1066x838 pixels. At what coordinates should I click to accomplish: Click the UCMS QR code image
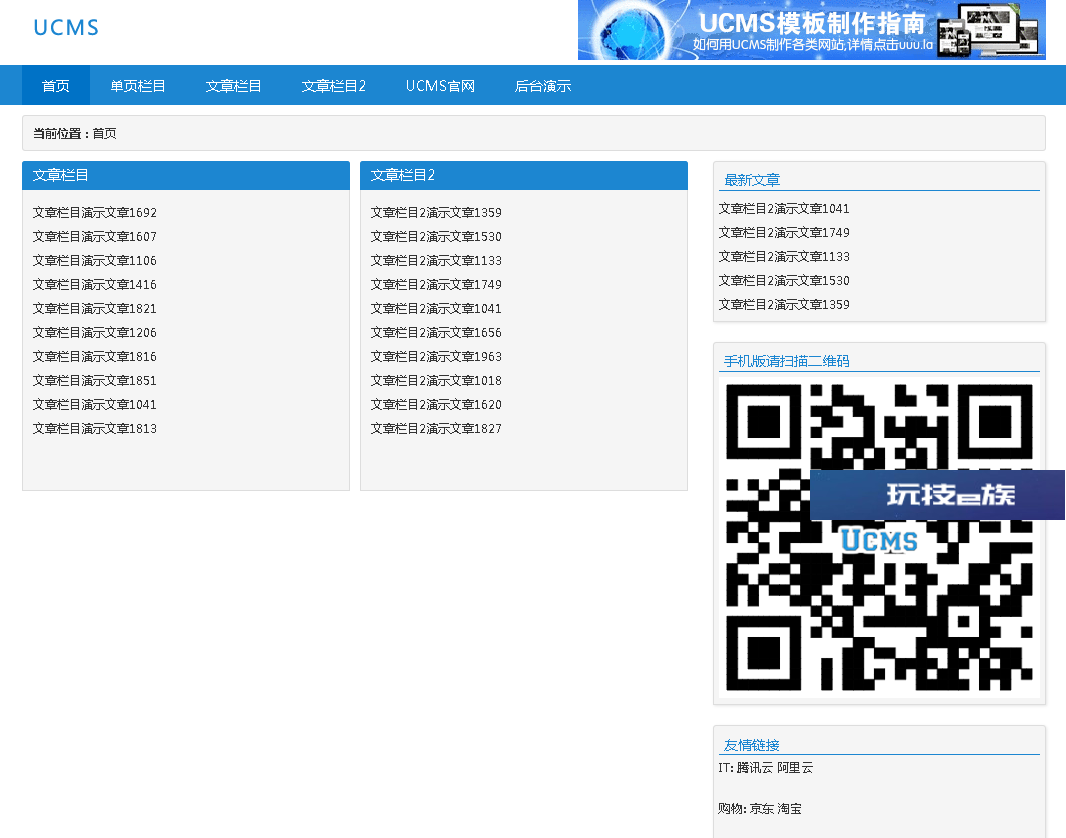tap(879, 537)
